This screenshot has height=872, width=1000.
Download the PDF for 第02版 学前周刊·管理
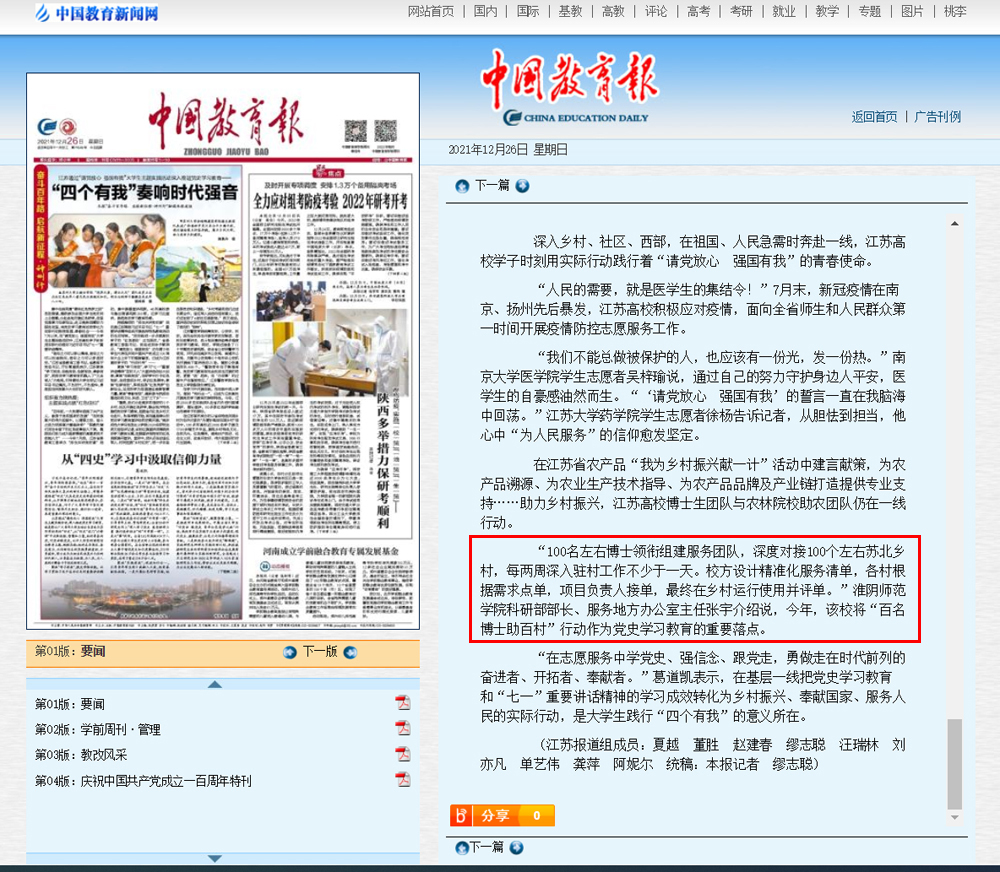pos(402,729)
